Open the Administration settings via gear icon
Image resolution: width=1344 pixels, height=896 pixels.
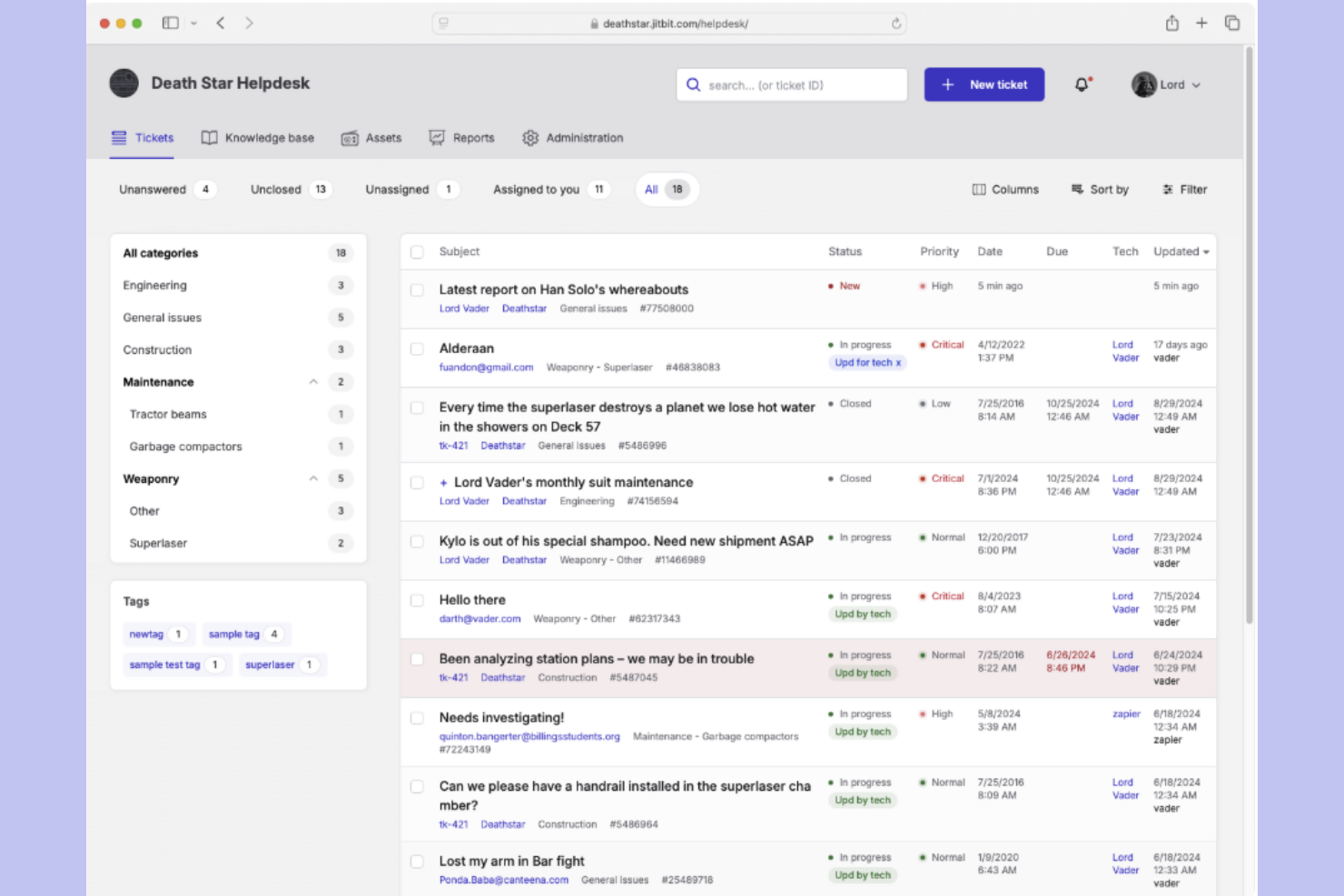pyautogui.click(x=530, y=138)
